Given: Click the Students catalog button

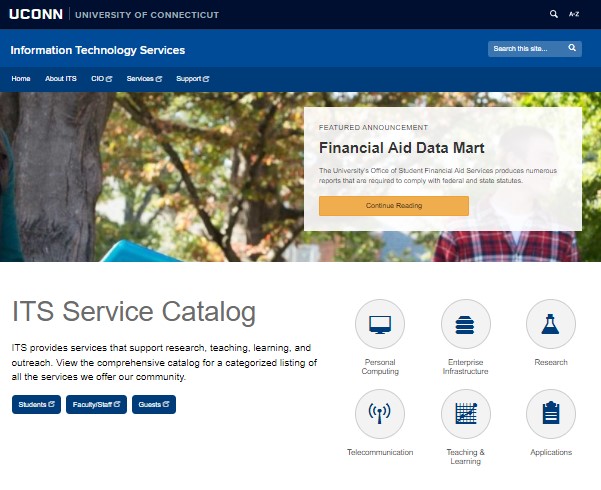Looking at the screenshot, I should point(36,404).
